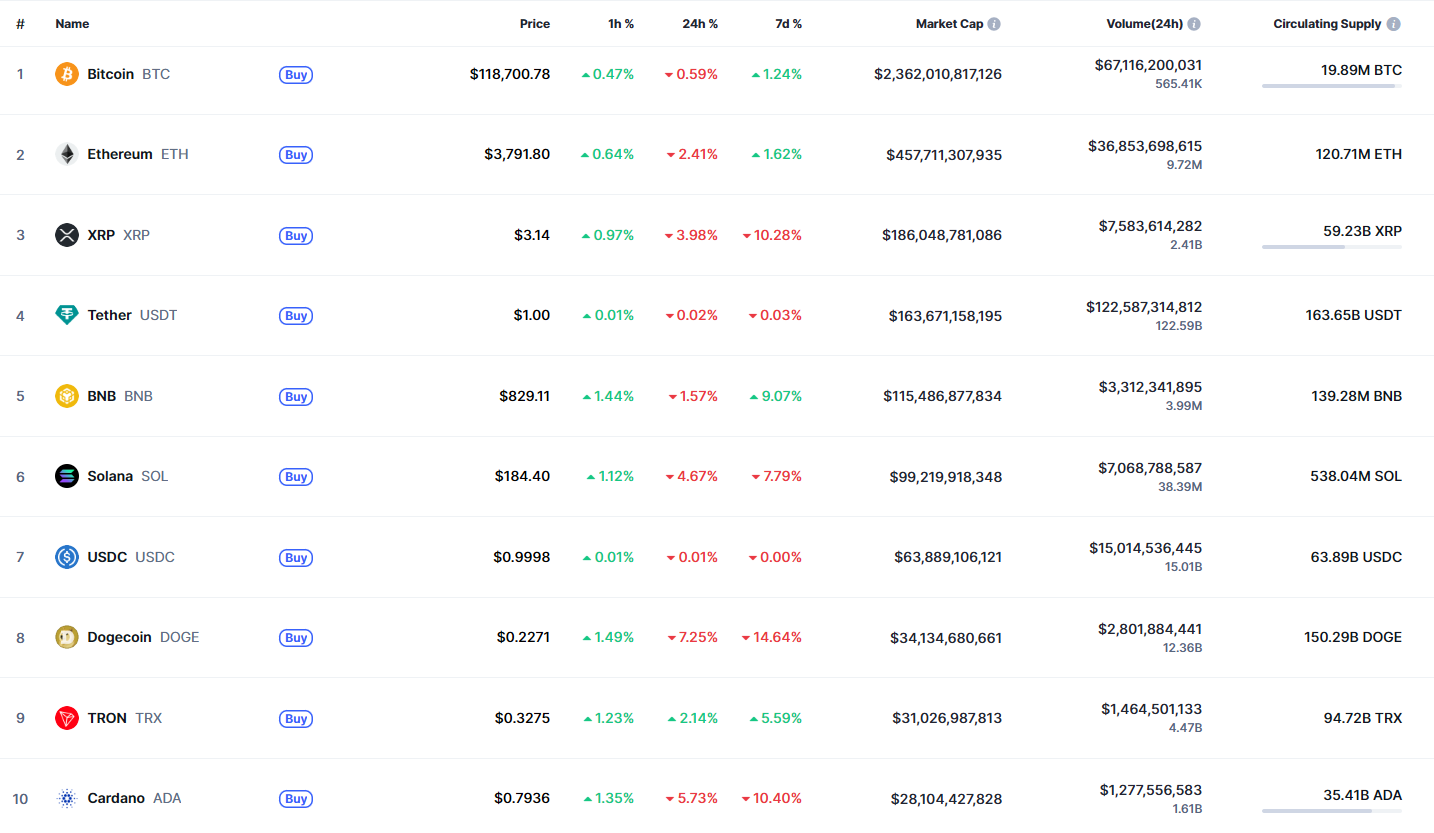
Task: Click the BNB coin logo
Action: click(x=67, y=396)
